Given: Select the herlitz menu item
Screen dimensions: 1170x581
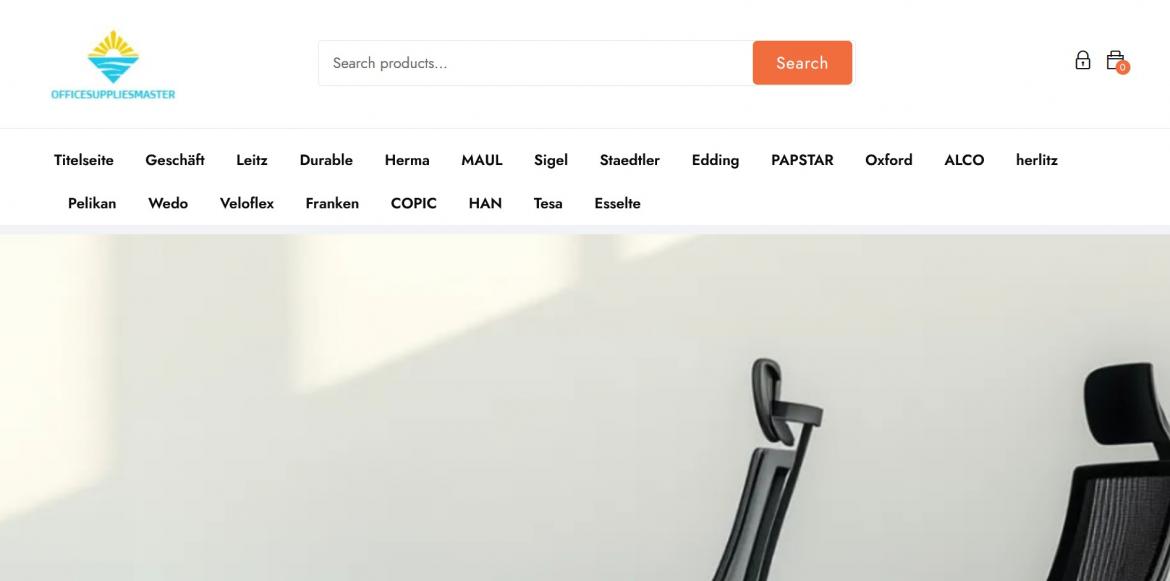Looking at the screenshot, I should click(1036, 160).
